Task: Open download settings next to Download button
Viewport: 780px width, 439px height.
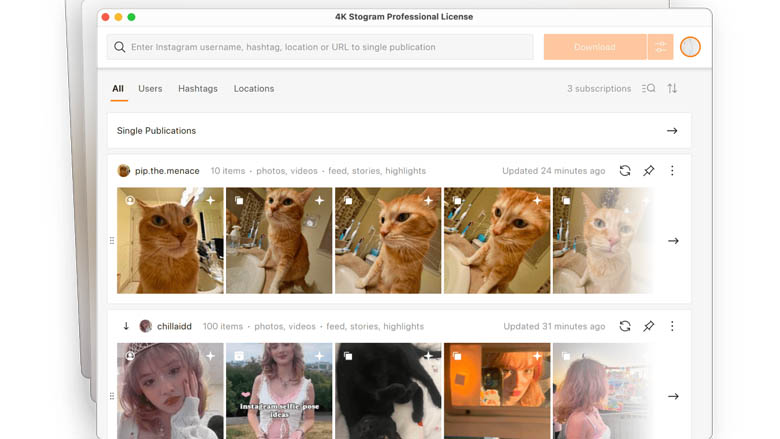Action: 660,47
